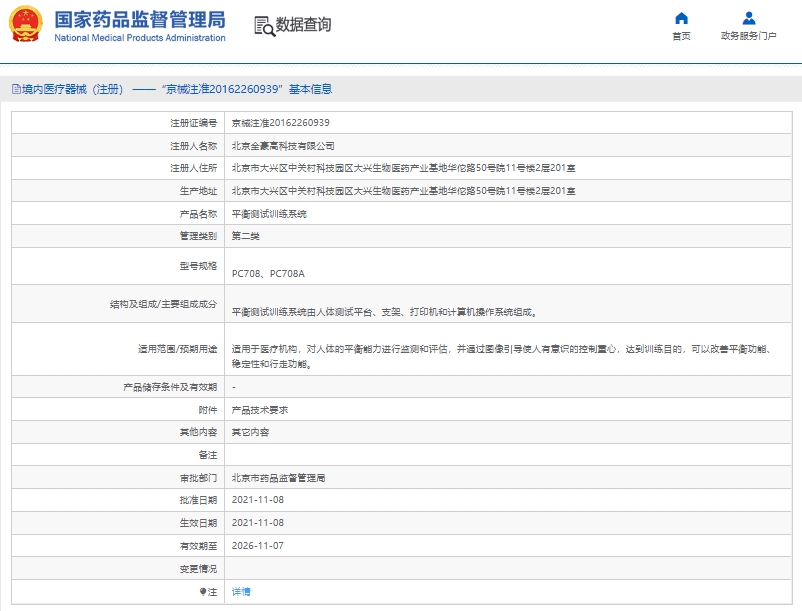802x611 pixels.
Task: Click the 产品储存条件及有效期 label
Action: tap(170, 387)
